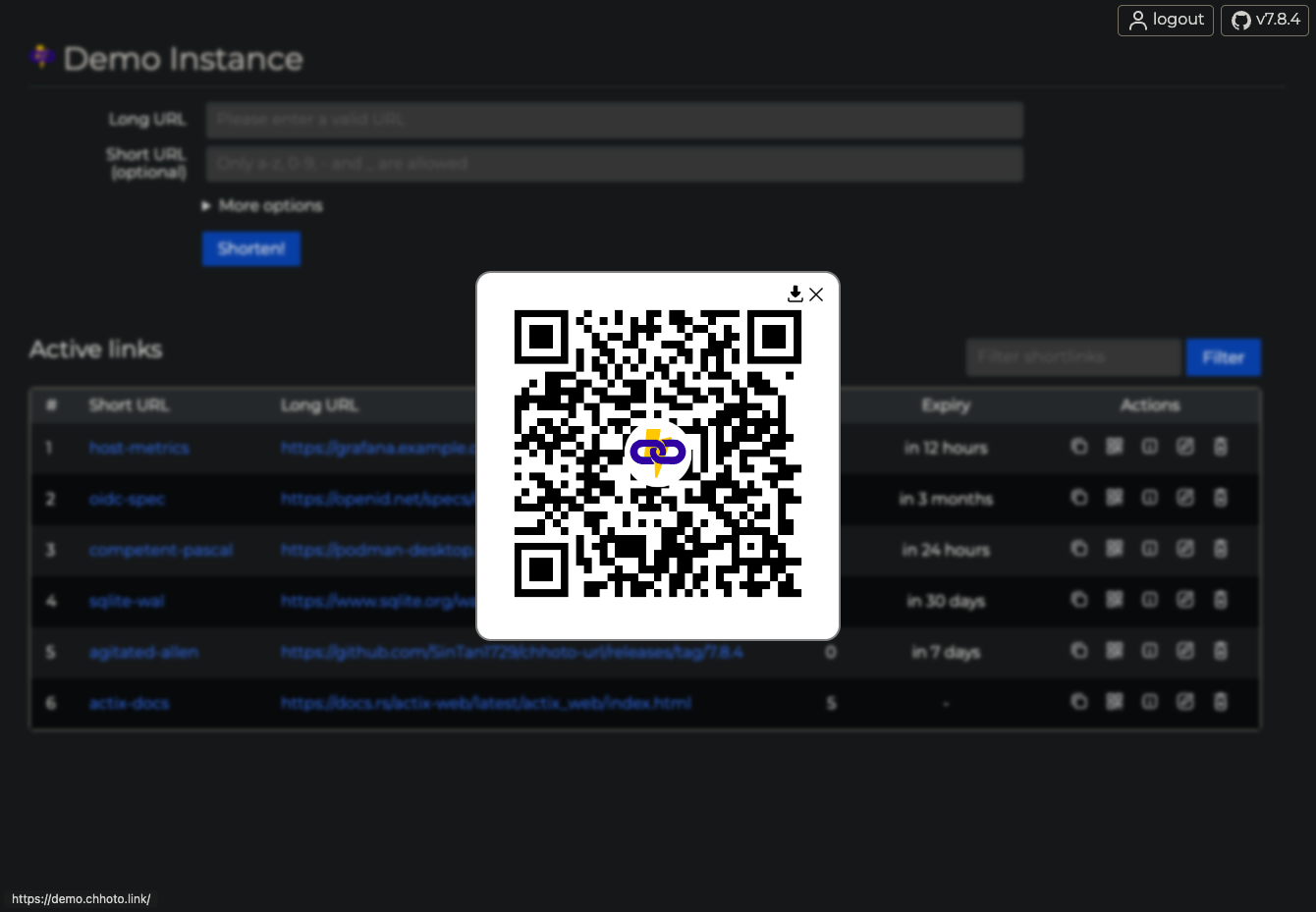
Task: Click the 'in 30 days' expiry cell
Action: click(x=946, y=601)
